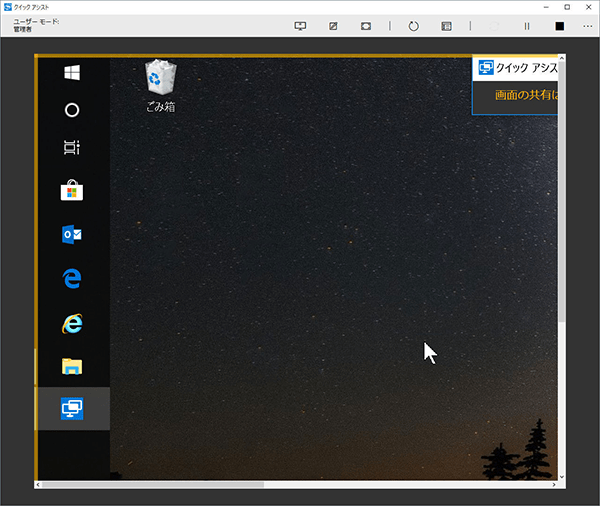600x506 pixels.
Task: Open Internet Explorer on remote taskbar
Action: [72, 323]
